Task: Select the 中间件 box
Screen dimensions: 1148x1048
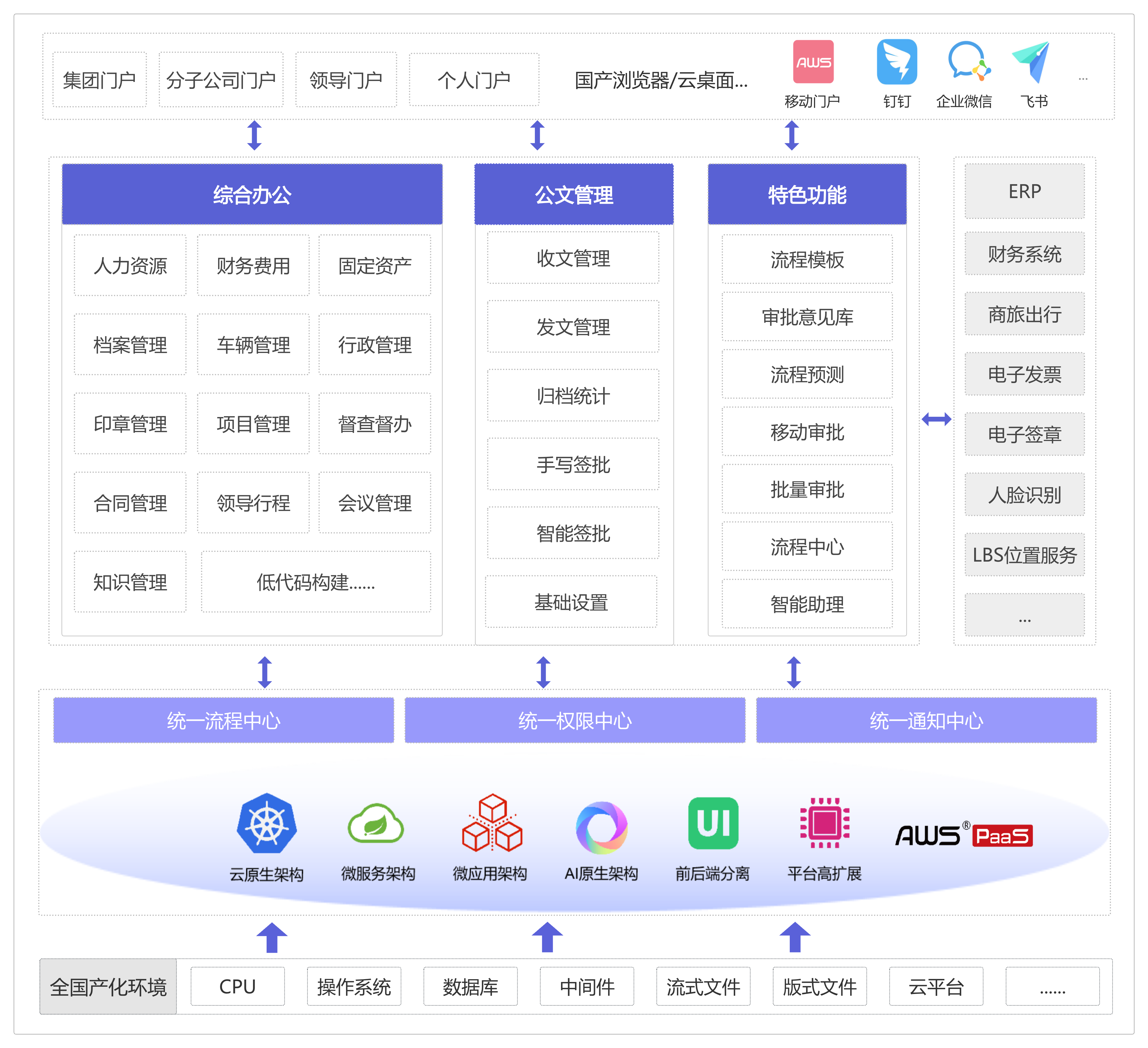Action: (x=587, y=986)
